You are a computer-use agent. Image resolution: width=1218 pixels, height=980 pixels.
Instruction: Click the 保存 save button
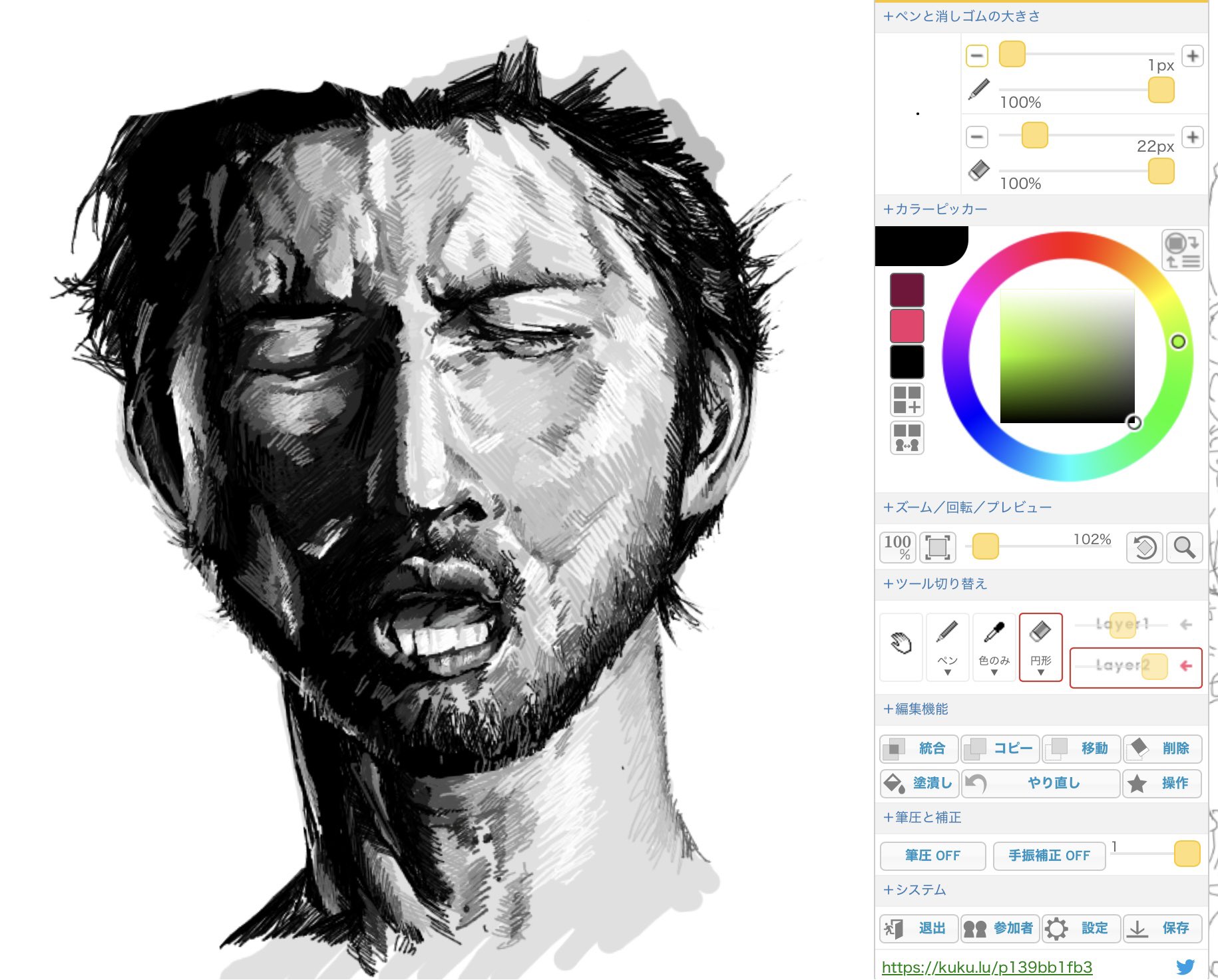(1162, 928)
